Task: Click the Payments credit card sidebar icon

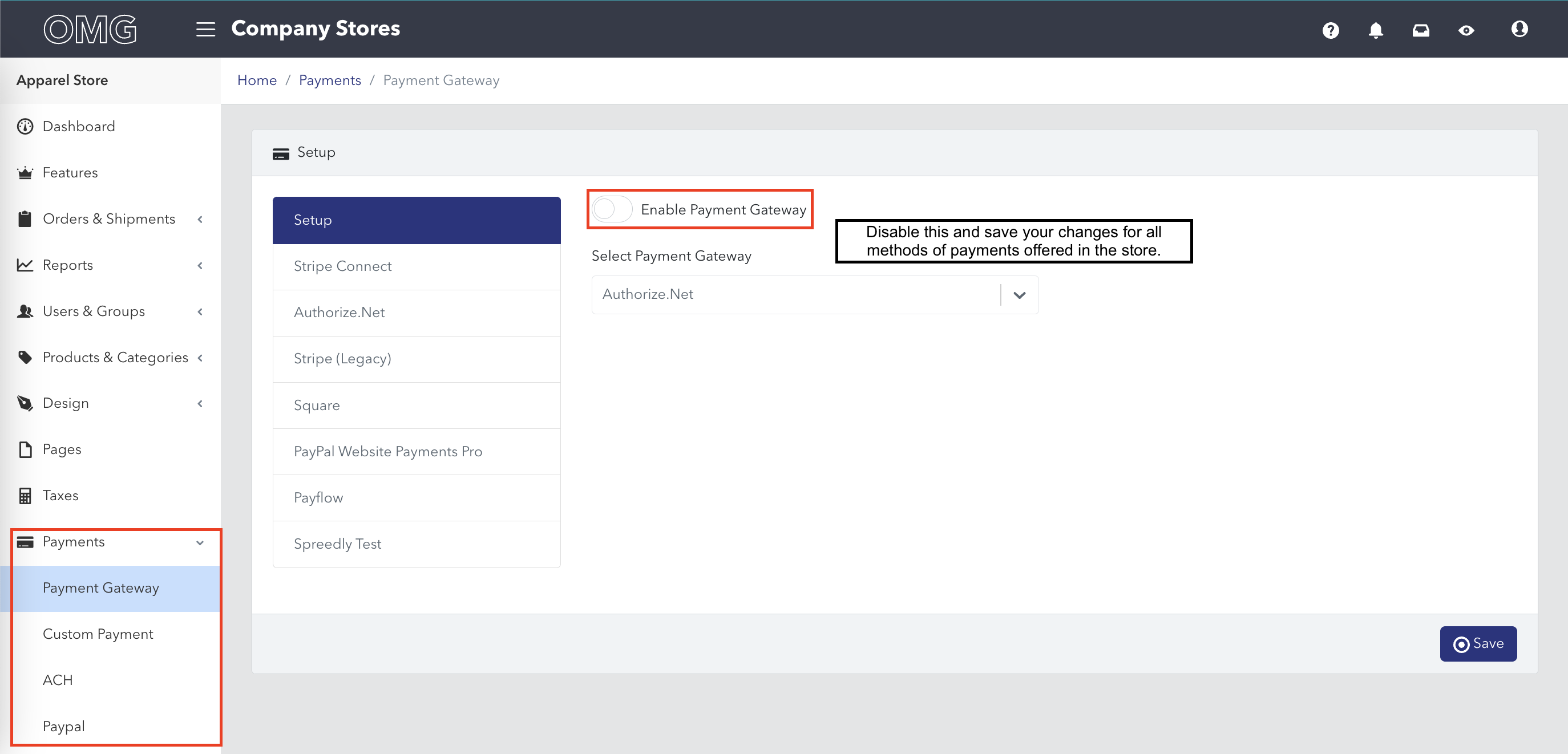Action: 25,542
